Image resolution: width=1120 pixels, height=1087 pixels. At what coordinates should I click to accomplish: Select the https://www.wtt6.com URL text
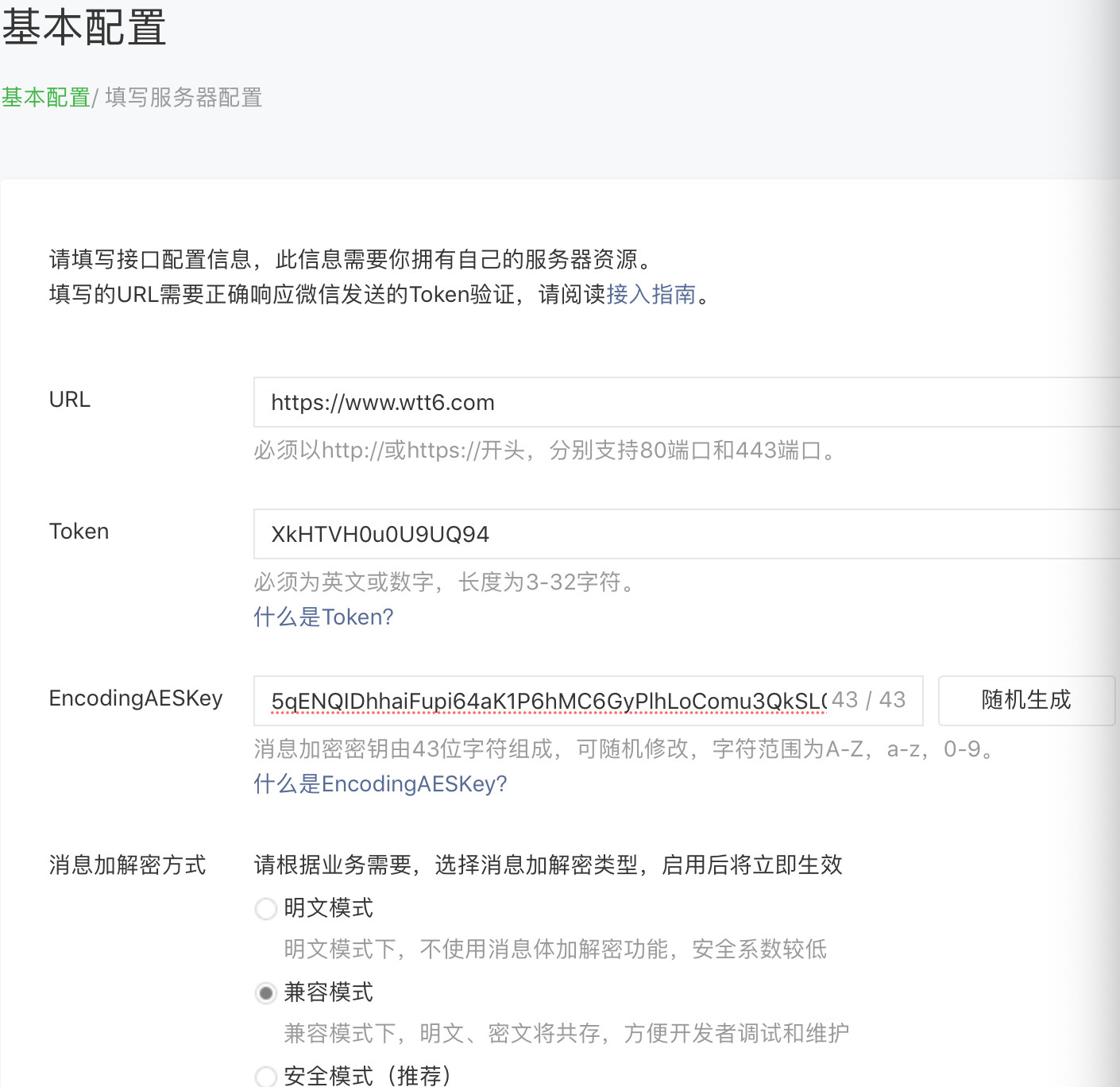click(x=381, y=402)
